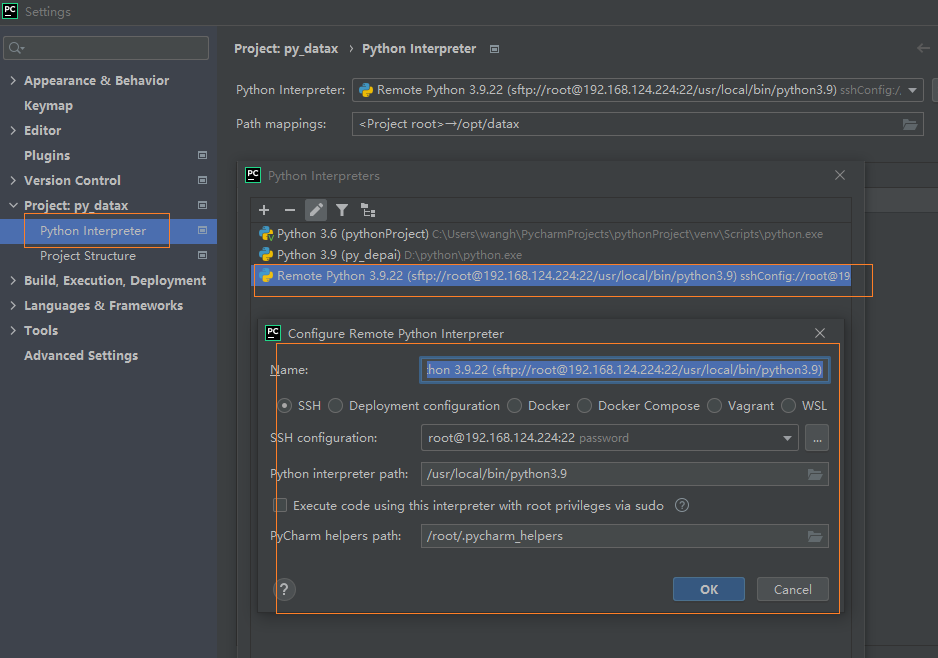
Task: Open SSH configurations ellipsis button
Action: click(x=817, y=438)
